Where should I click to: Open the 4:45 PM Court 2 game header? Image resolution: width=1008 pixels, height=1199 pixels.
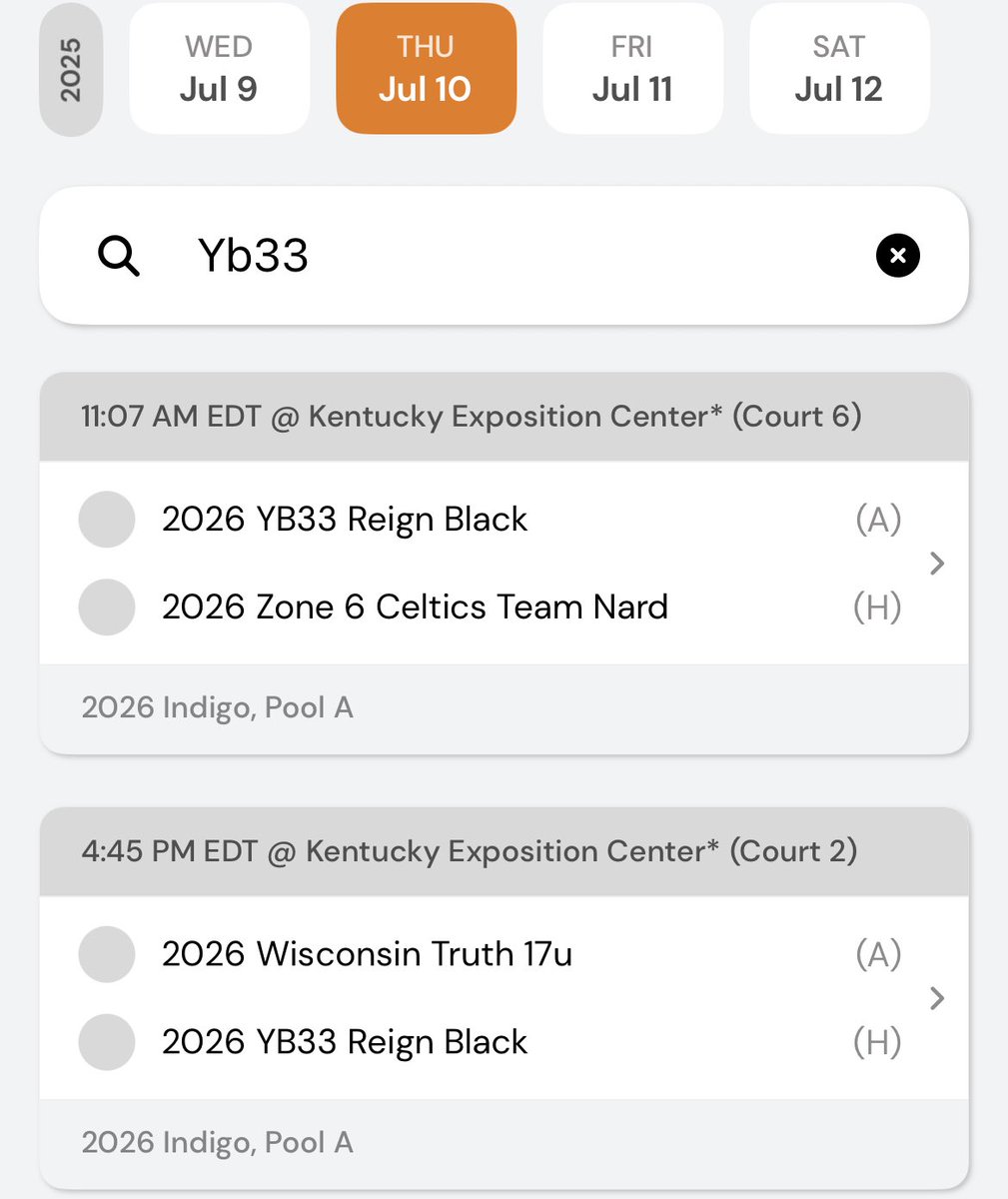[504, 851]
